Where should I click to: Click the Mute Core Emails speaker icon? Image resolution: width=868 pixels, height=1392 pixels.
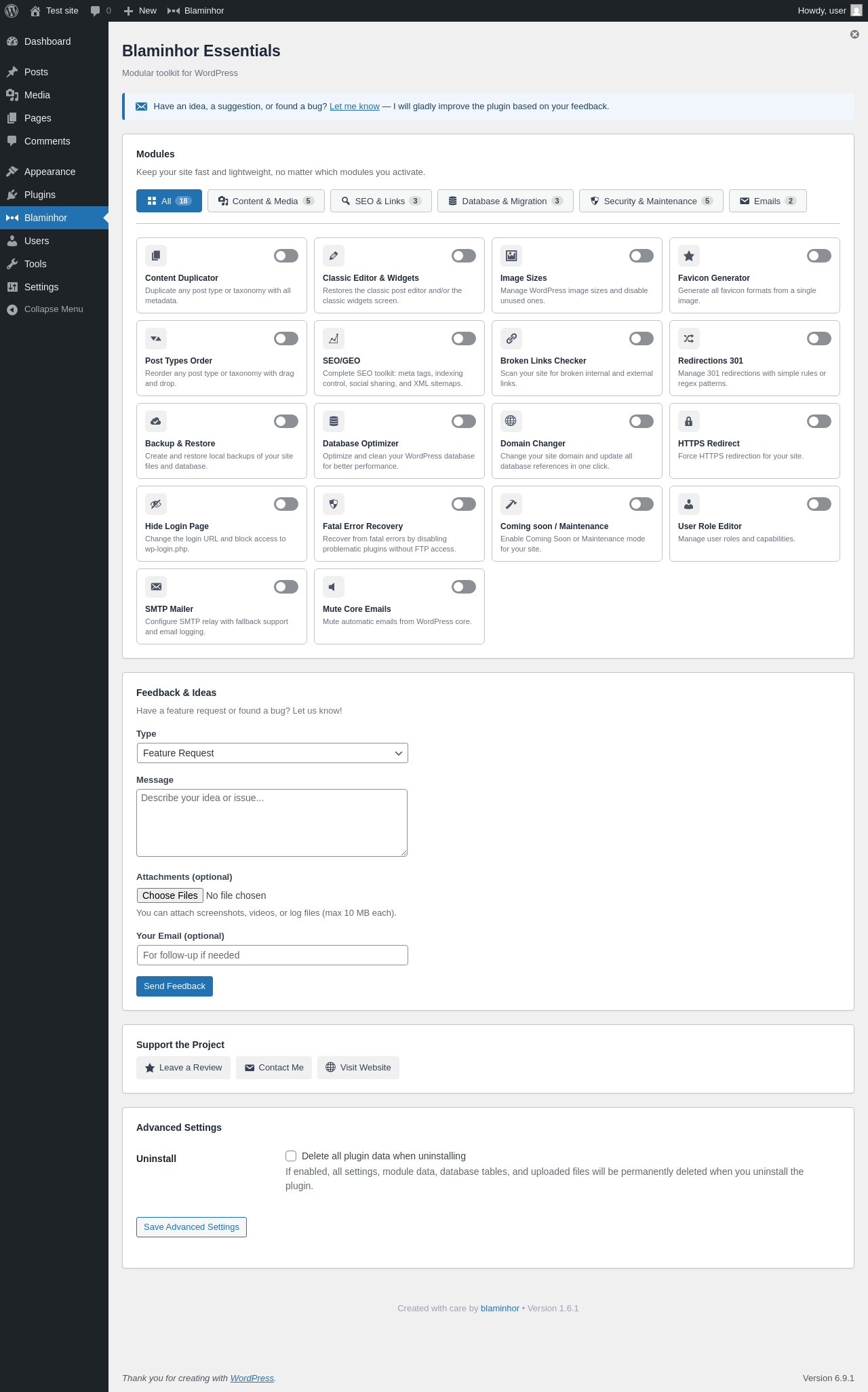click(x=334, y=587)
